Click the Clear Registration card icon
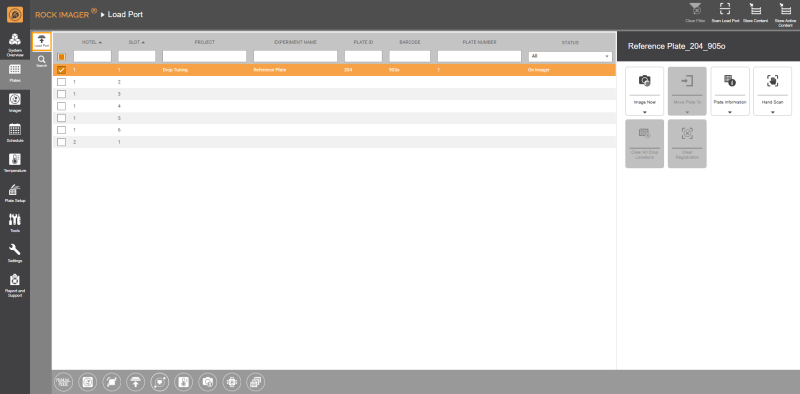This screenshot has width=800, height=394. 687,143
